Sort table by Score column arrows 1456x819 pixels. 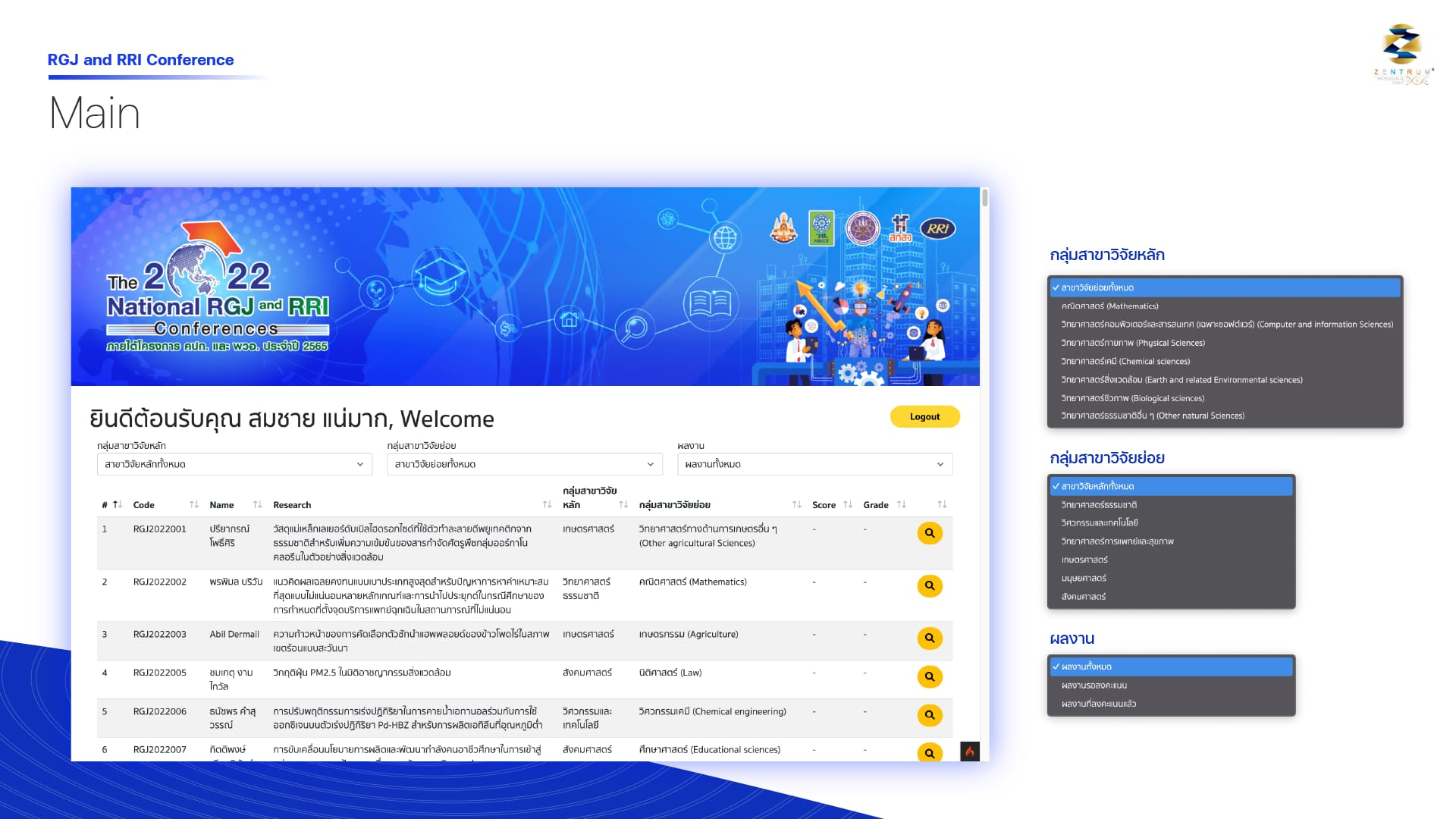(848, 504)
